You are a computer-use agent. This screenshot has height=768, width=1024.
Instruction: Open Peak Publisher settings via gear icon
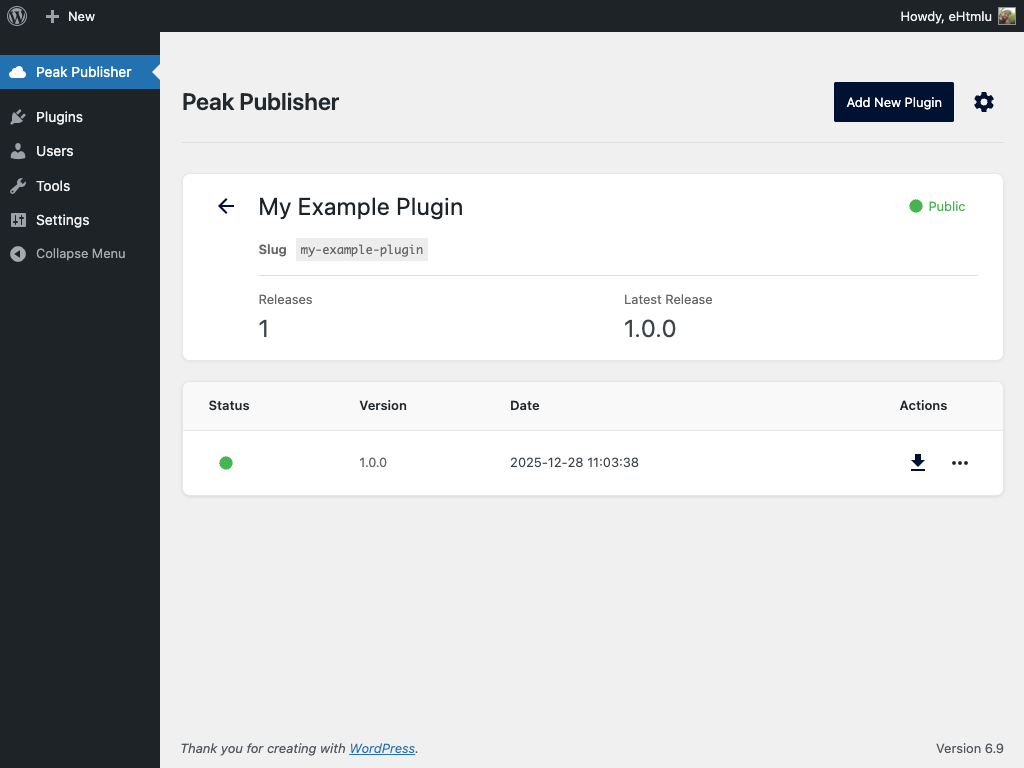pyautogui.click(x=984, y=102)
